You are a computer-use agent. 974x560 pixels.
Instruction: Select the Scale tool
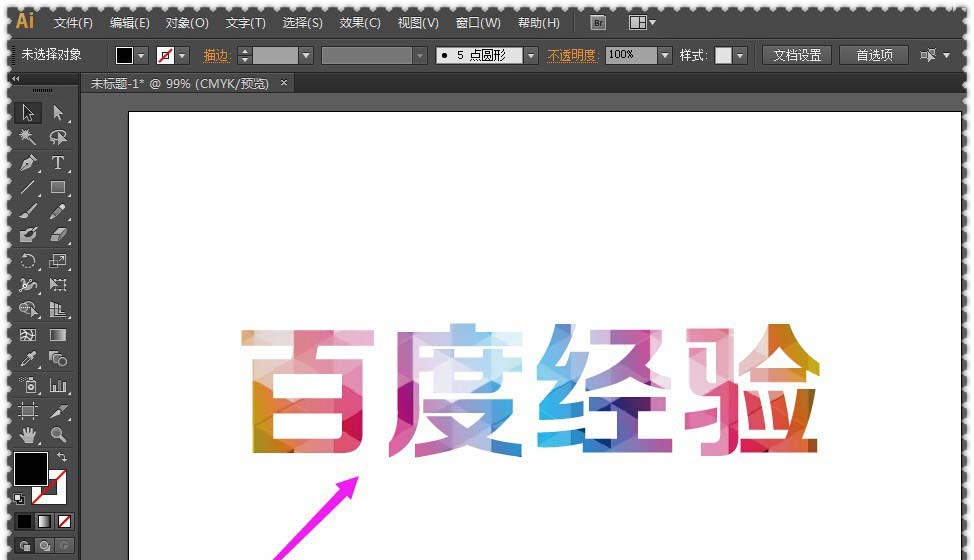pyautogui.click(x=58, y=261)
